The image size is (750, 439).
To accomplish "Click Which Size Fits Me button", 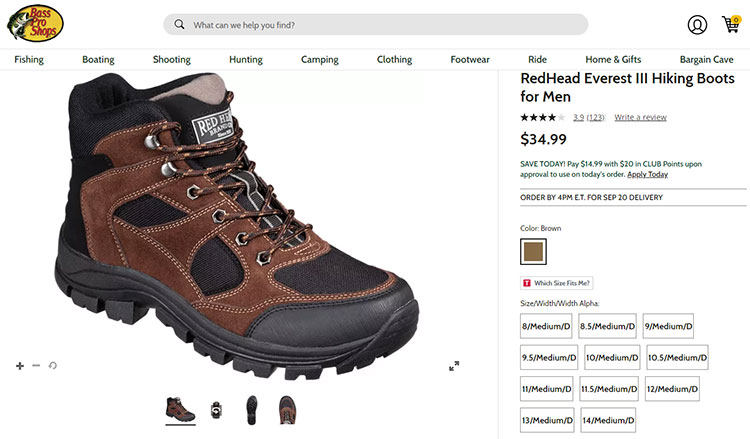I will tap(557, 283).
